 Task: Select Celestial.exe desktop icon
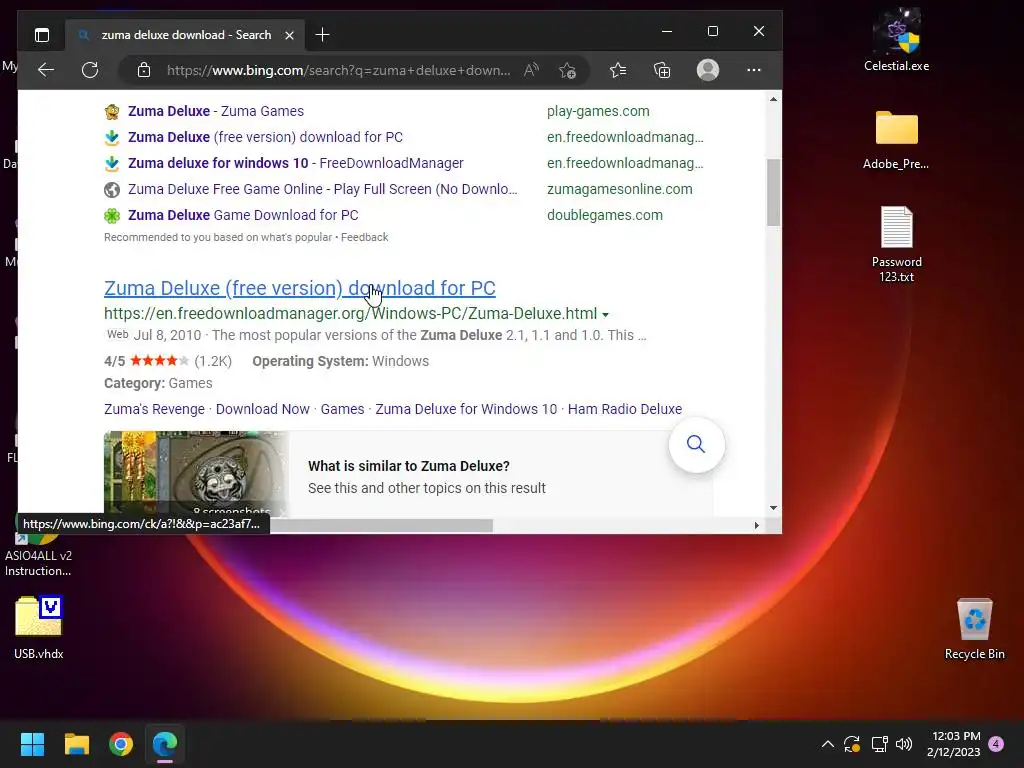[x=897, y=40]
